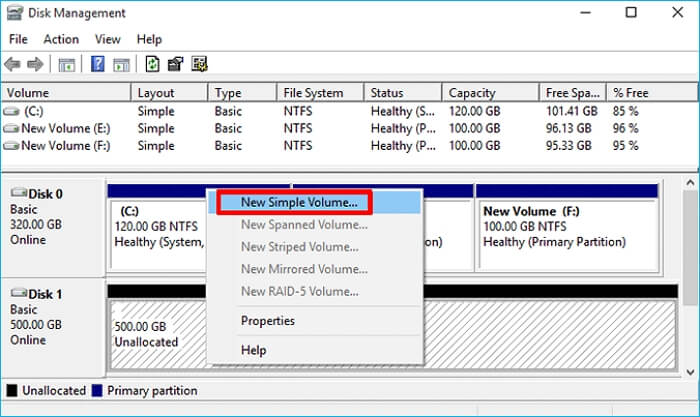The image size is (700, 417).
Task: Open Help via the blue question mark icon
Action: click(x=98, y=65)
